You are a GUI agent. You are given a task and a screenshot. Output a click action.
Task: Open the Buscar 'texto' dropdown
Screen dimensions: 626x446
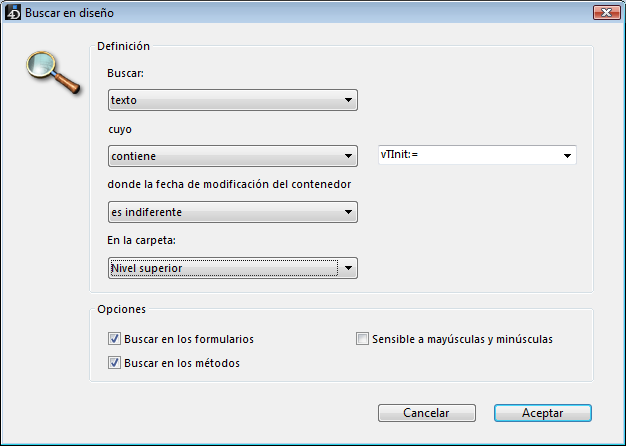coord(231,100)
